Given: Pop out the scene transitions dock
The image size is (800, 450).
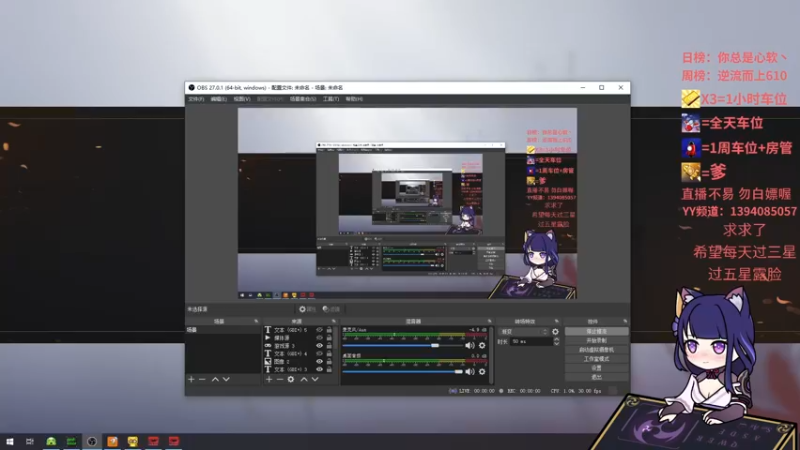Looking at the screenshot, I should (x=557, y=321).
